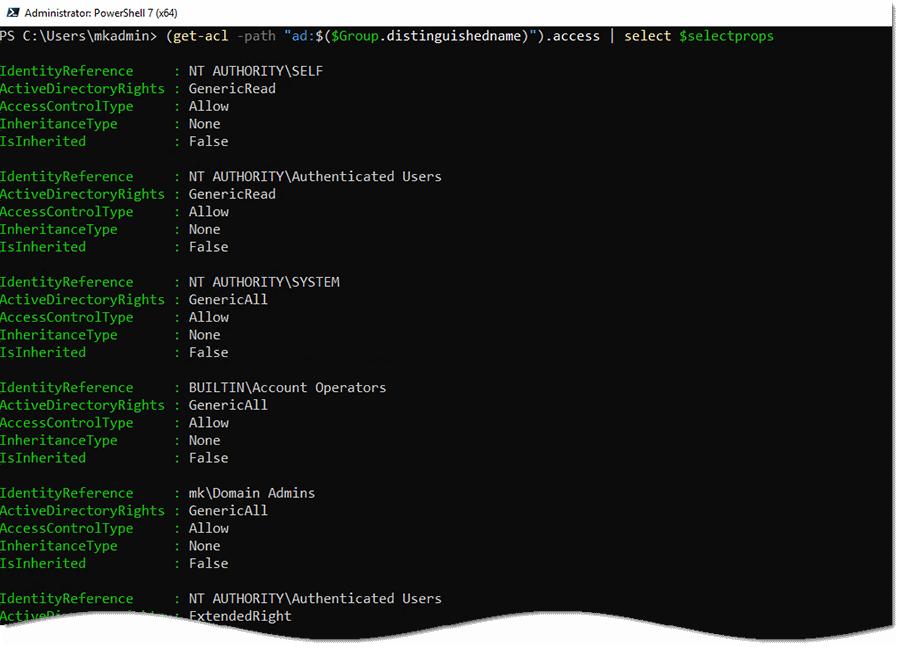The image size is (900, 648).
Task: Click the False value in SELF entry
Action: pos(209,141)
